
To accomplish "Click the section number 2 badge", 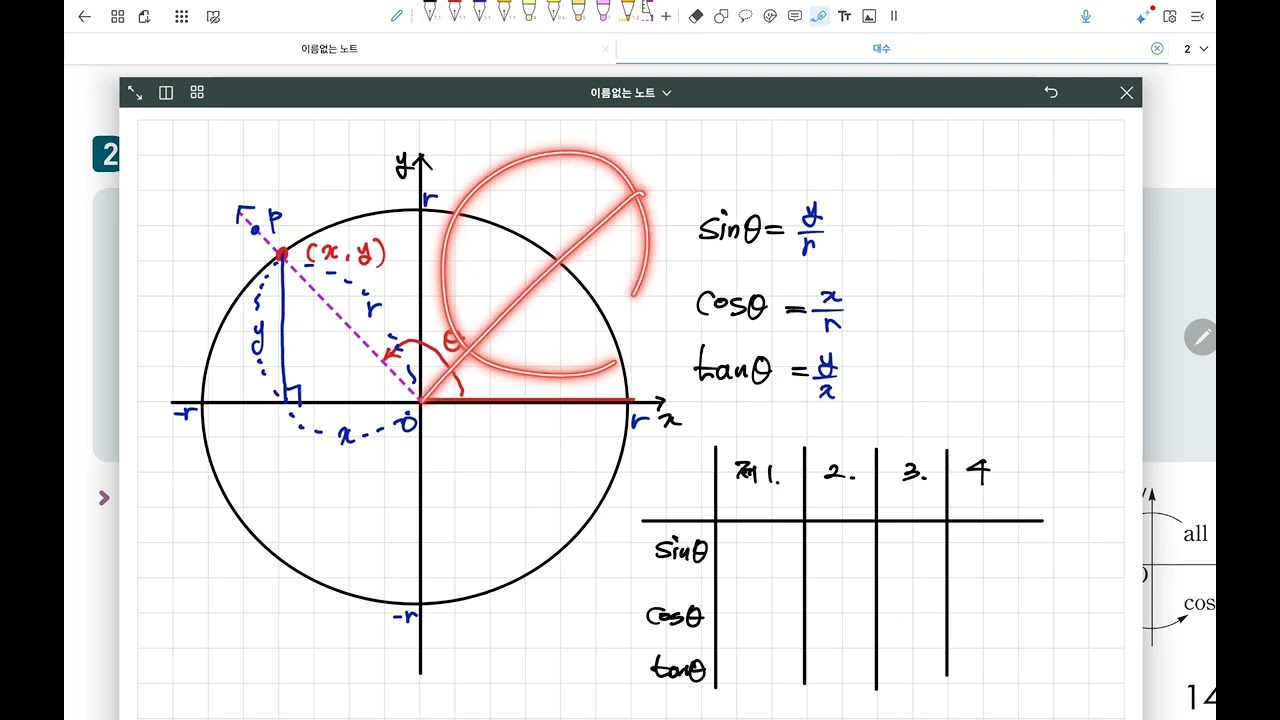I will click(107, 154).
